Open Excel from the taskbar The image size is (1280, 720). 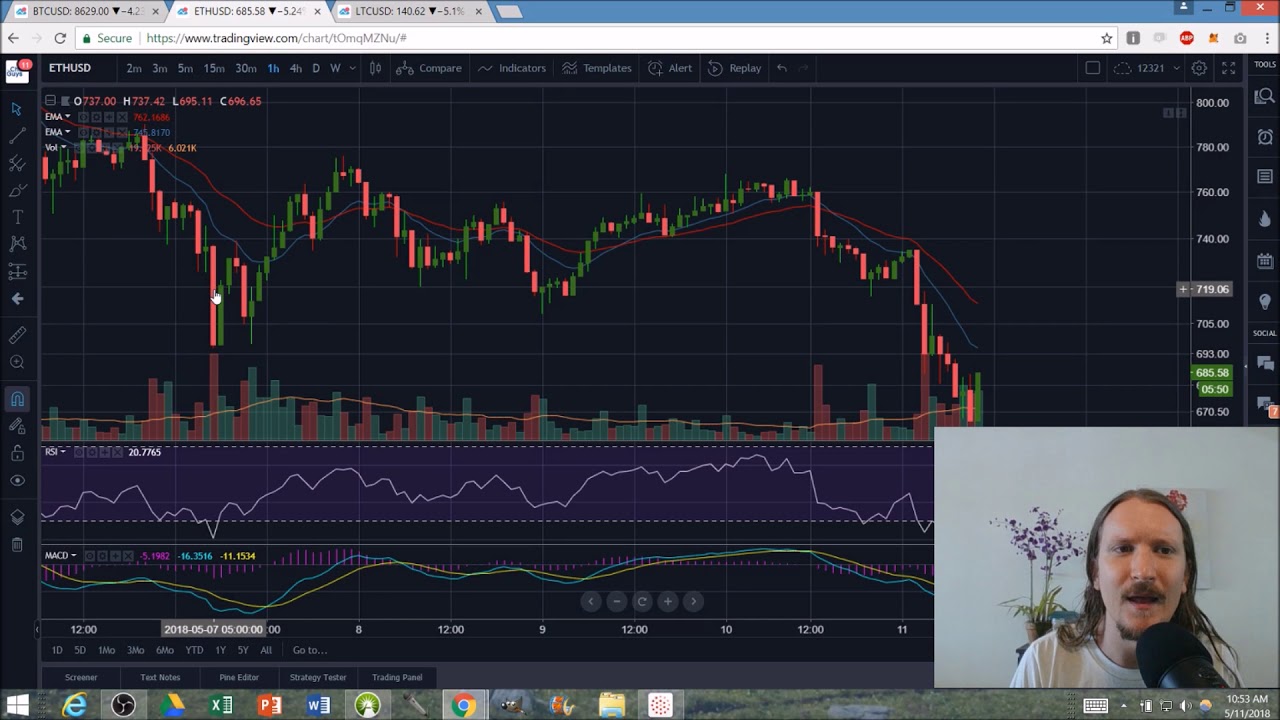(221, 706)
